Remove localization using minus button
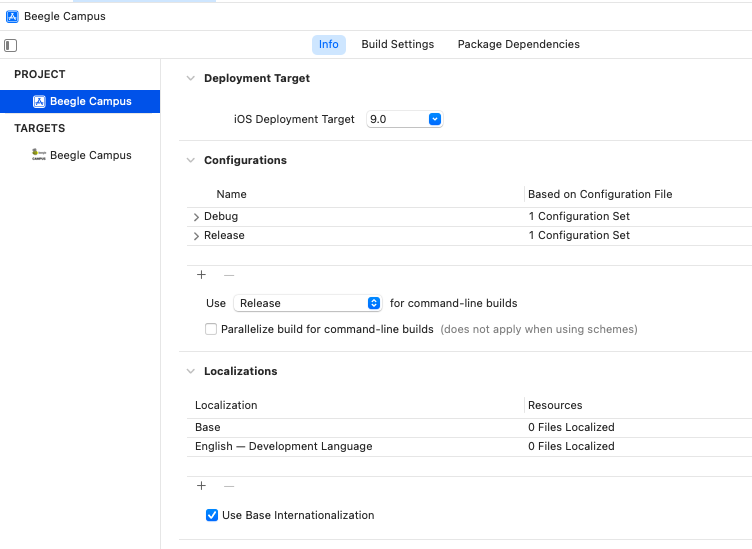The image size is (752, 549). pos(229,486)
